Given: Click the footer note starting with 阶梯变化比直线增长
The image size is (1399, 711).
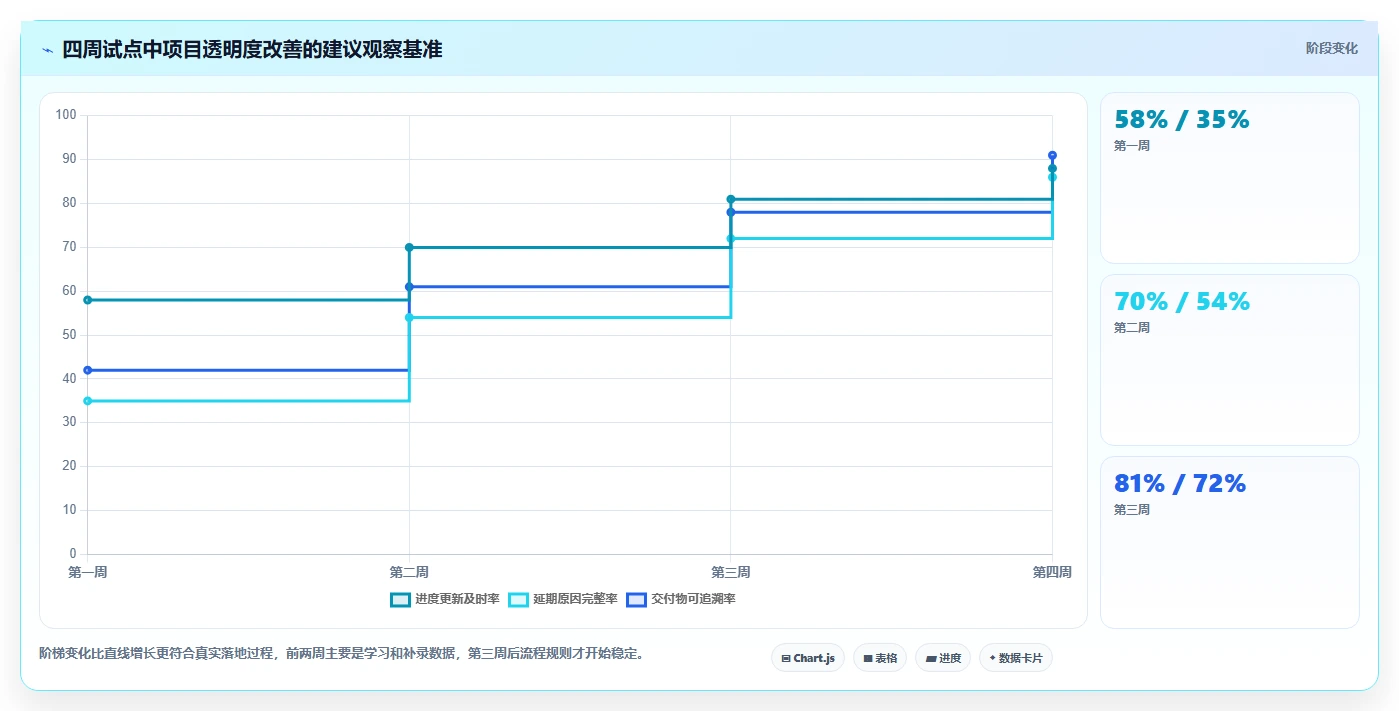Looking at the screenshot, I should [x=344, y=654].
